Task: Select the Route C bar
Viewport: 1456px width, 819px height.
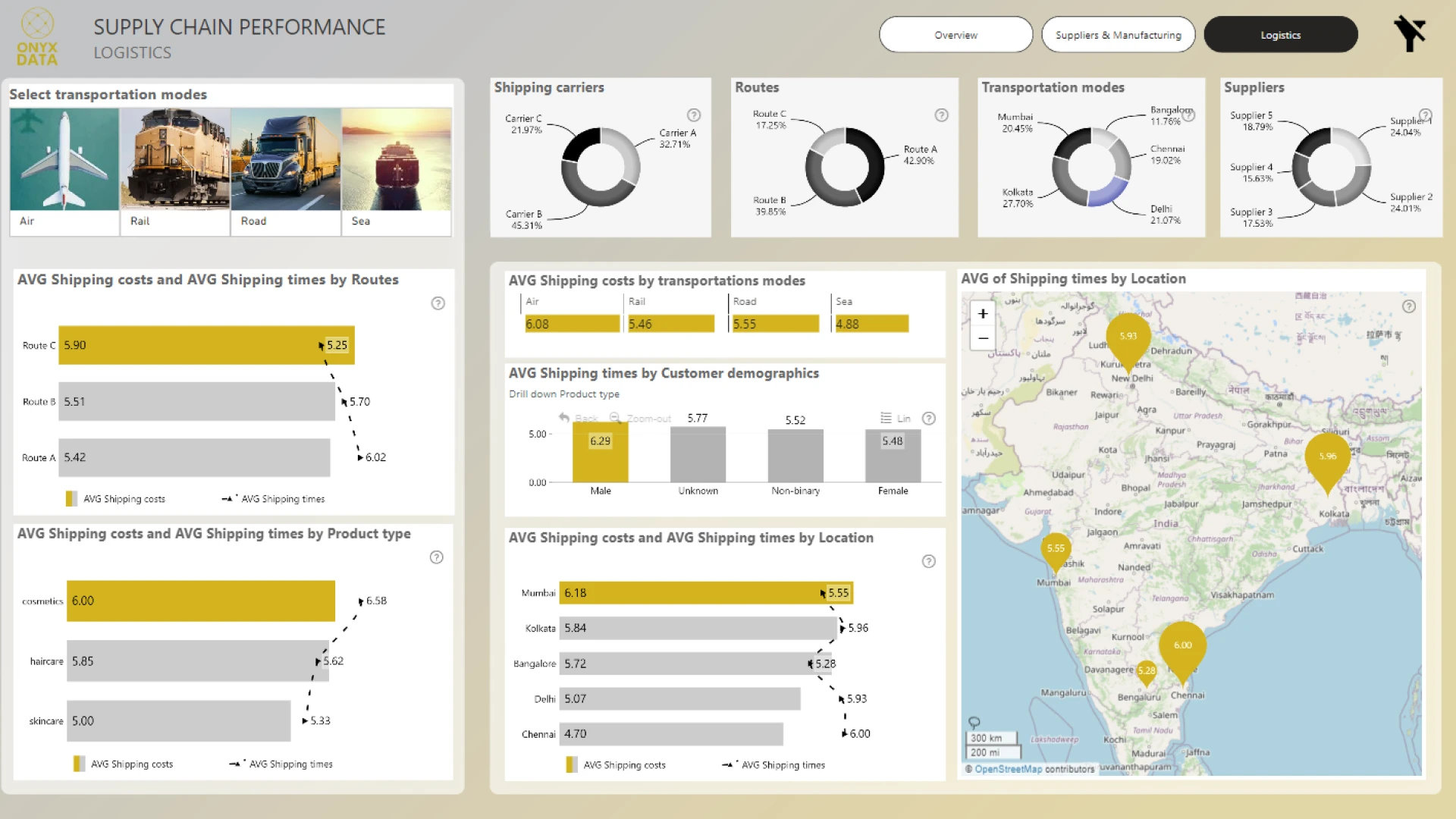Action: pyautogui.click(x=206, y=345)
